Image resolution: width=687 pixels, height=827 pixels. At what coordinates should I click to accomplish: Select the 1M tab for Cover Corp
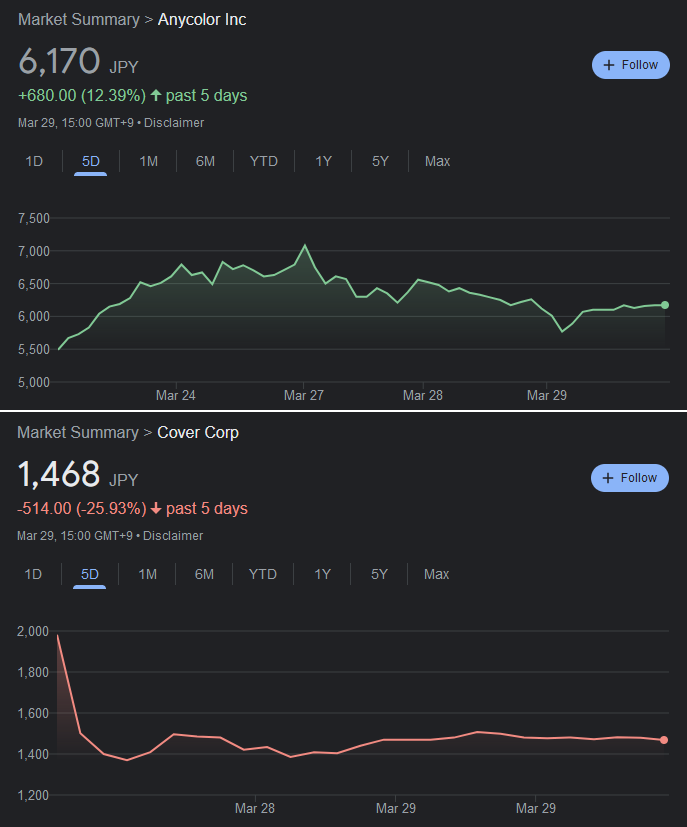click(x=147, y=574)
